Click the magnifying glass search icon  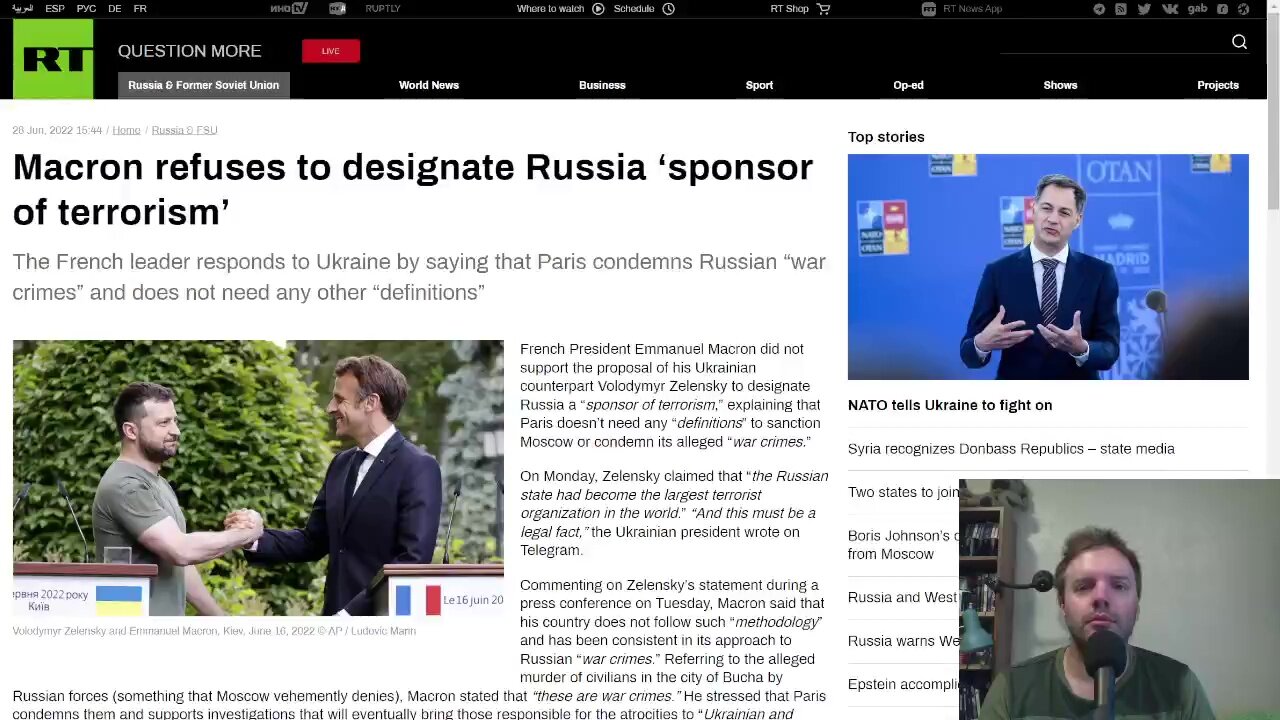(1239, 41)
